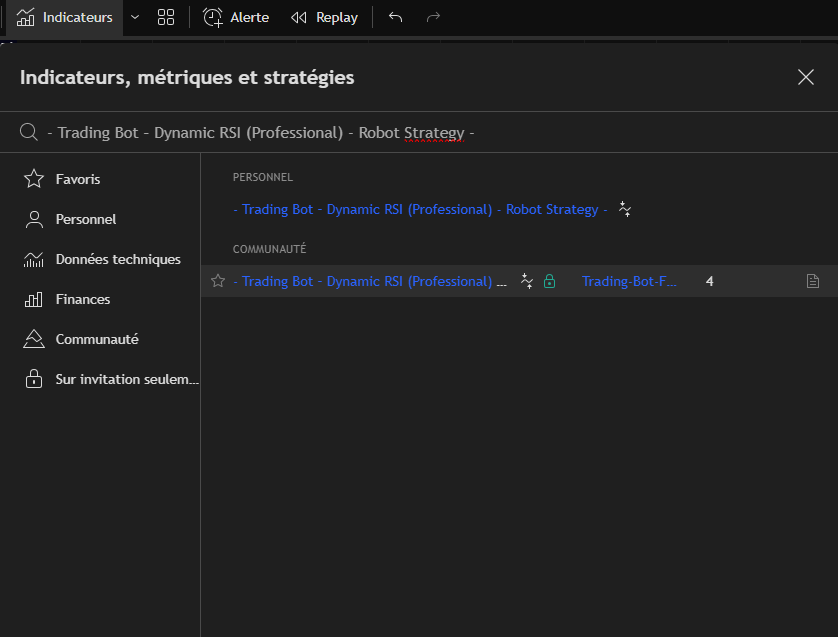Click the magnifying glass search icon
The width and height of the screenshot is (838, 637).
[29, 132]
